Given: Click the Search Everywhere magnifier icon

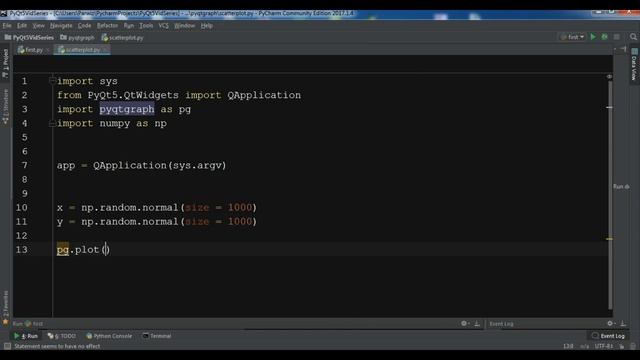Looking at the screenshot, I should point(633,37).
